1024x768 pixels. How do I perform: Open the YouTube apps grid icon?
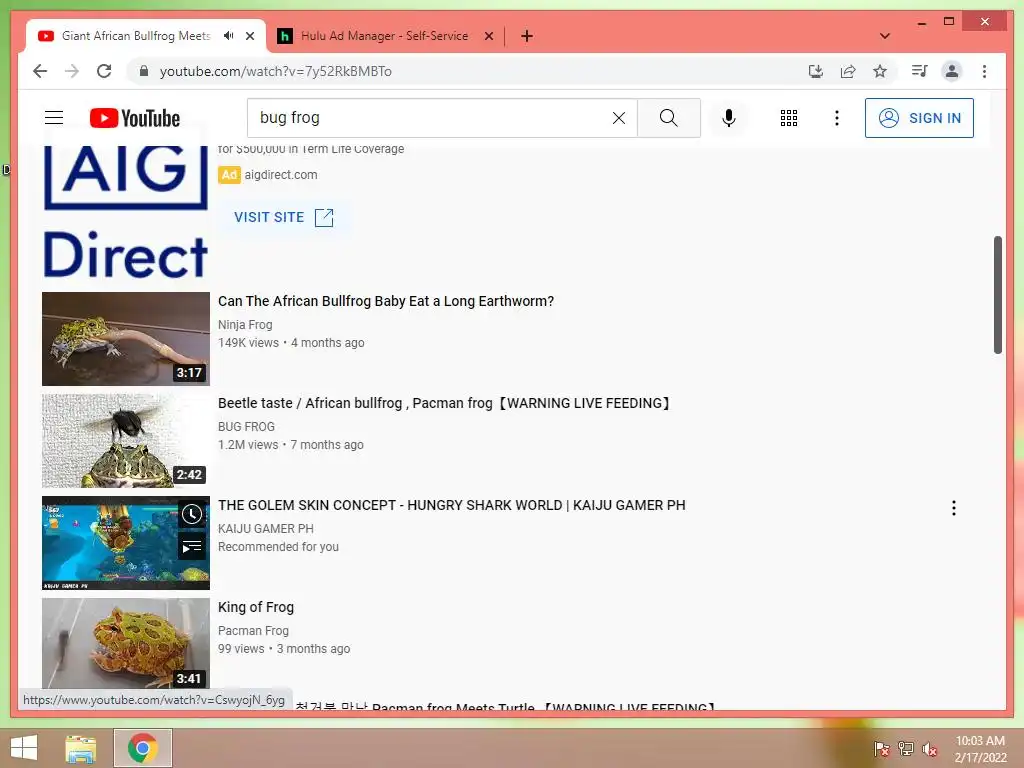[x=789, y=118]
